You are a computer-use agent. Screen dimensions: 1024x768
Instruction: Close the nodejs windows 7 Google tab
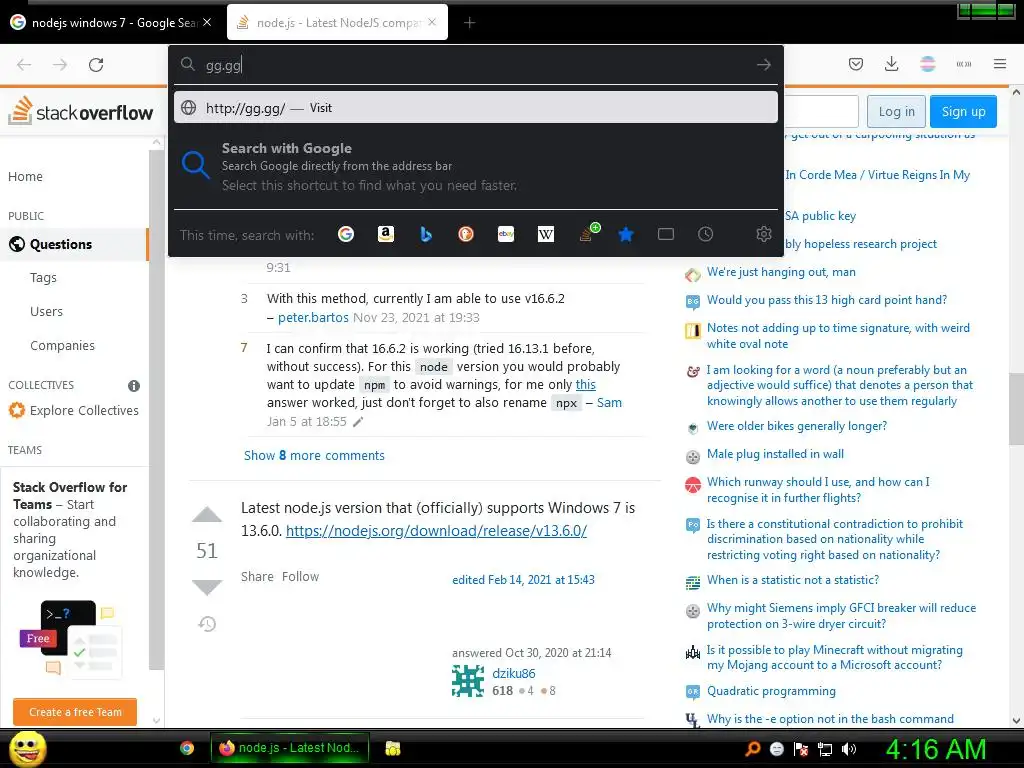(207, 22)
